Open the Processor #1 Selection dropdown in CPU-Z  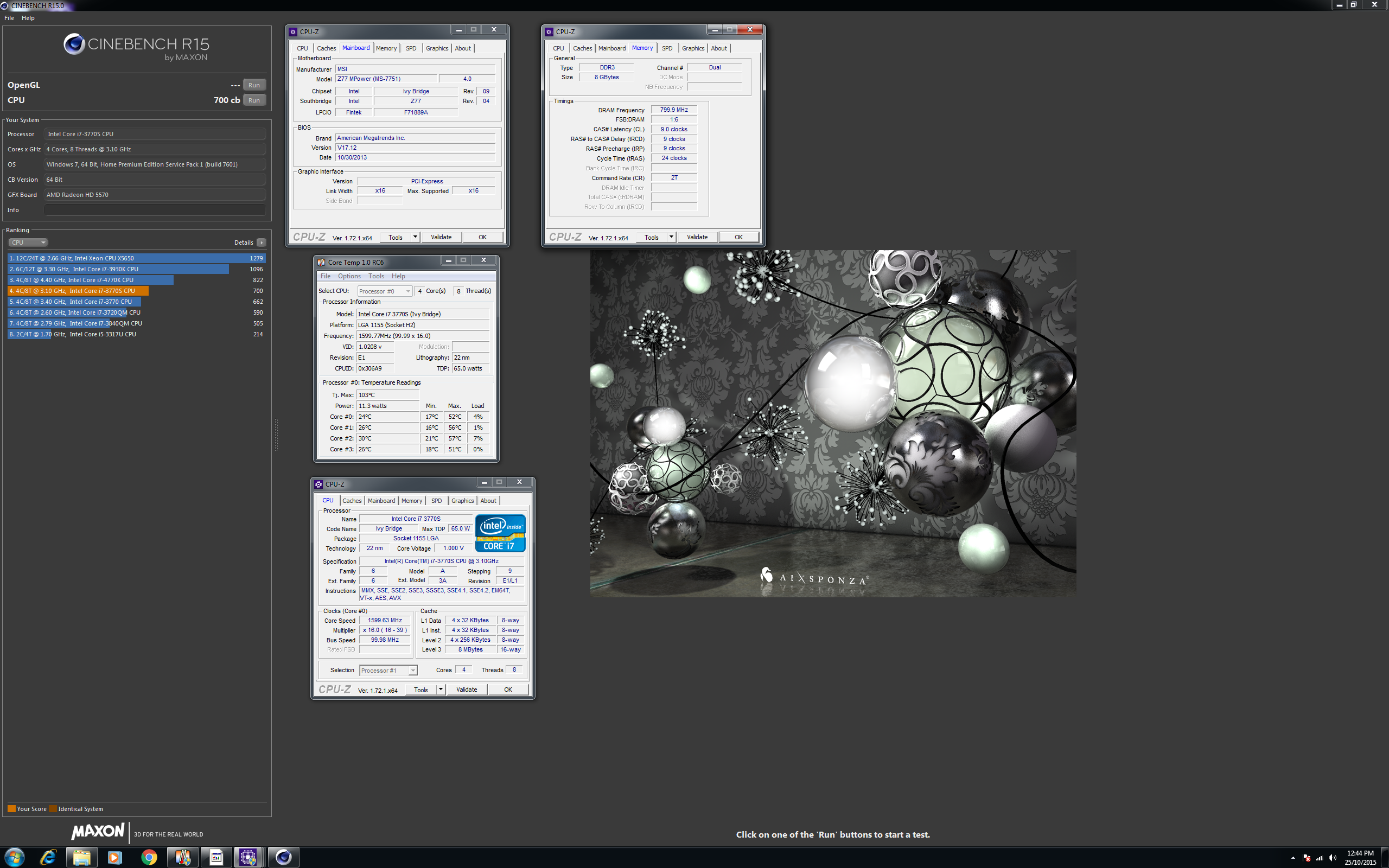click(388, 671)
